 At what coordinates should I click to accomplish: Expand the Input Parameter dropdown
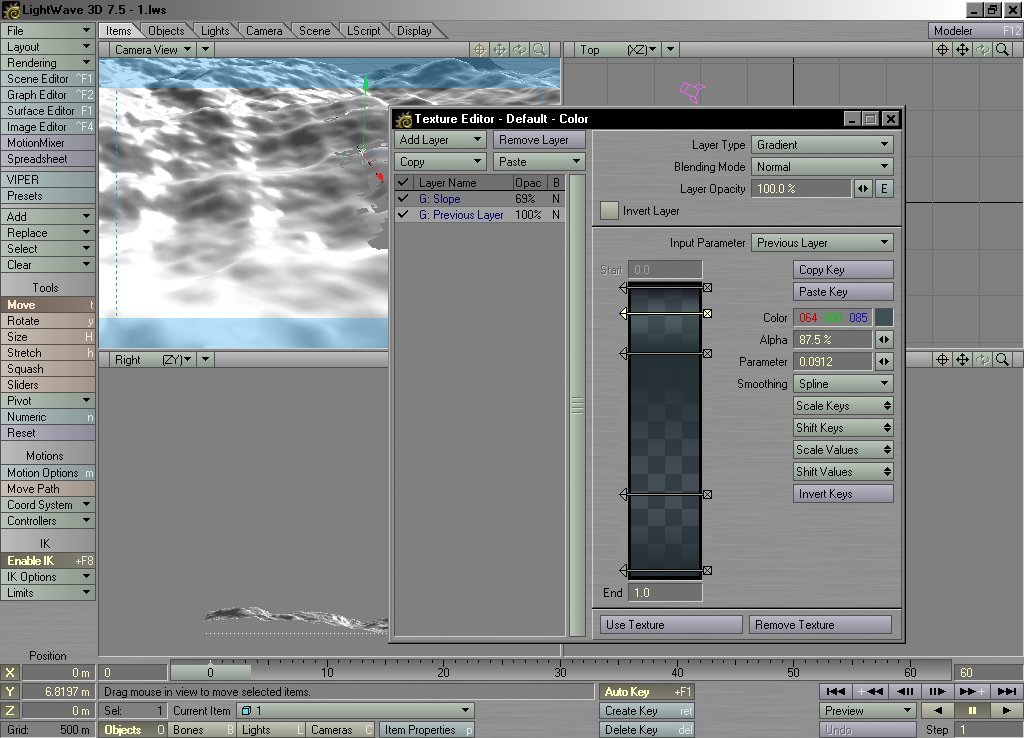click(822, 243)
